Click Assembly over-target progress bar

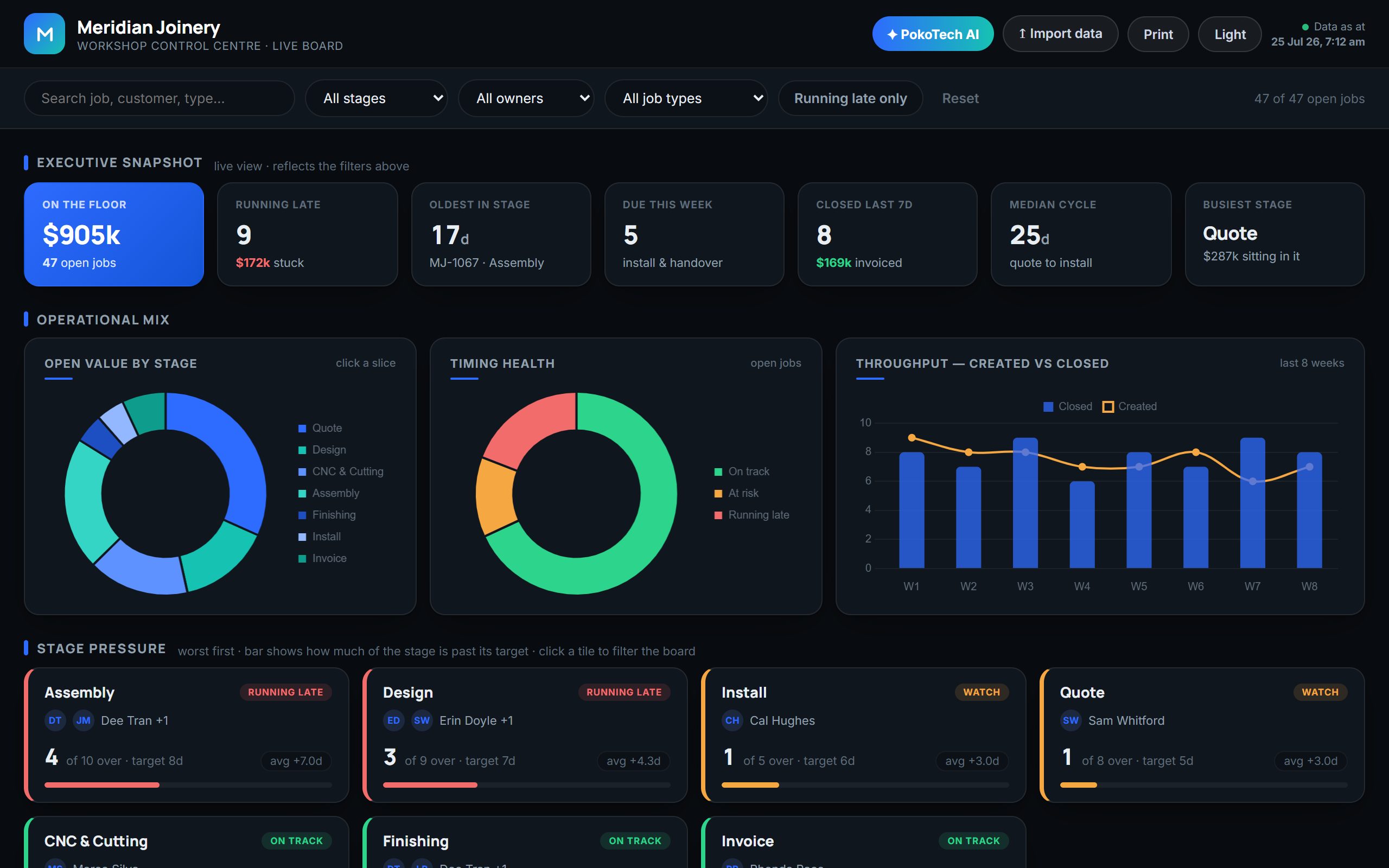tap(188, 785)
